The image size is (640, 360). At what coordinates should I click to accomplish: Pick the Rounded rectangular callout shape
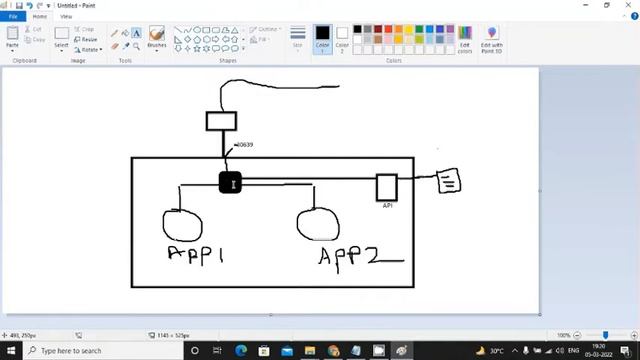[x=216, y=49]
